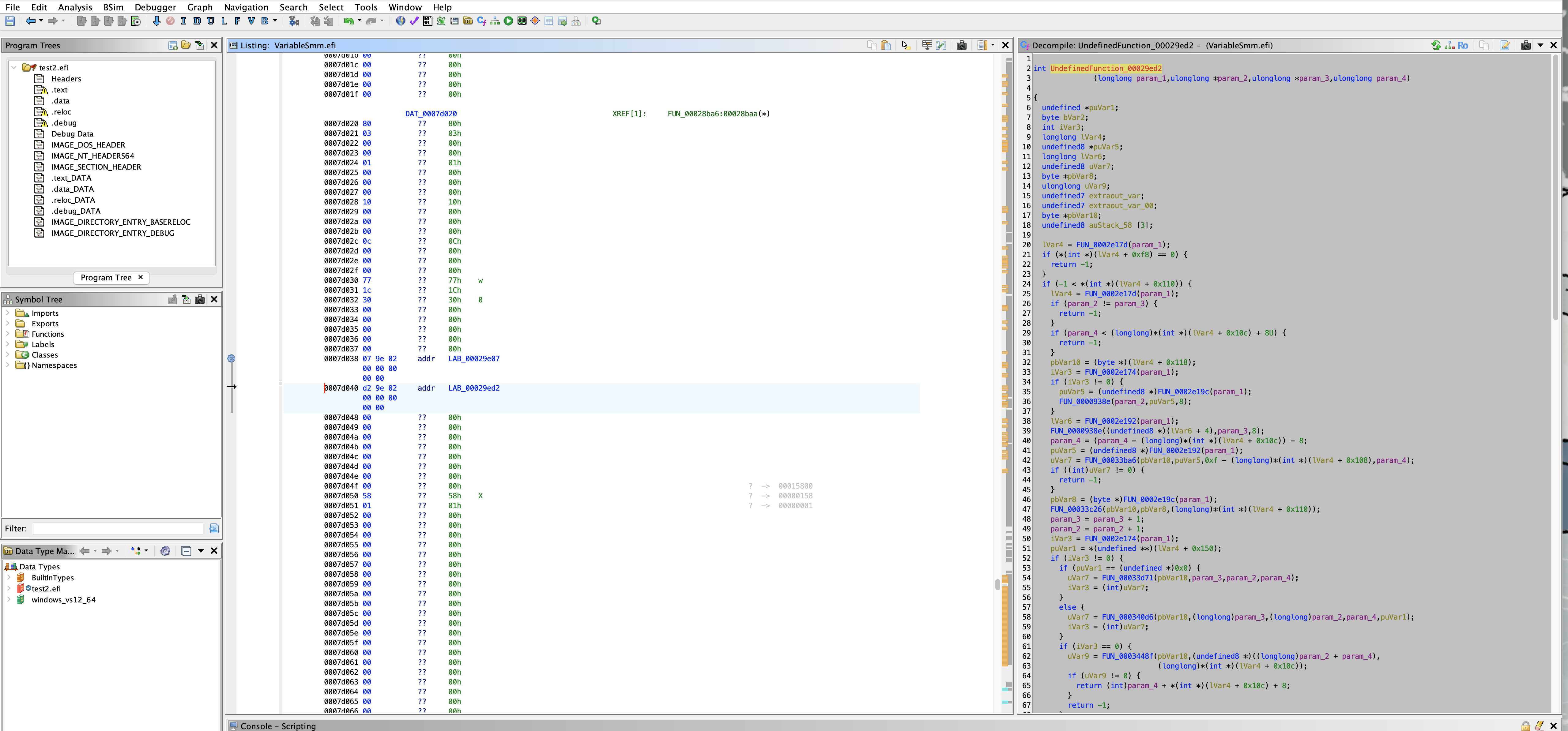Toggle Listing mouse hover mode icon
1568x731 pixels.
(x=905, y=46)
